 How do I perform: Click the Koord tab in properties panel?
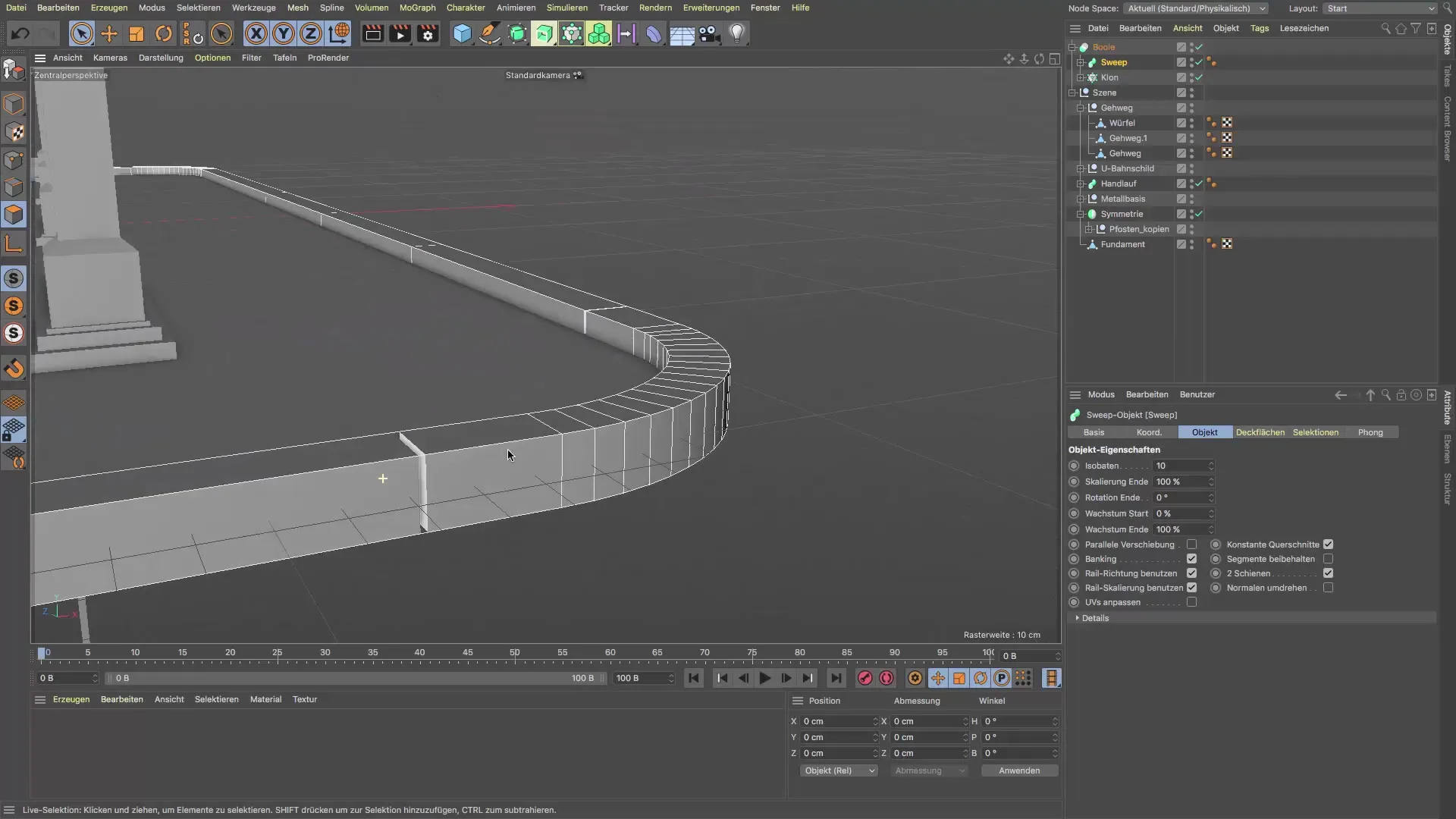(1149, 432)
